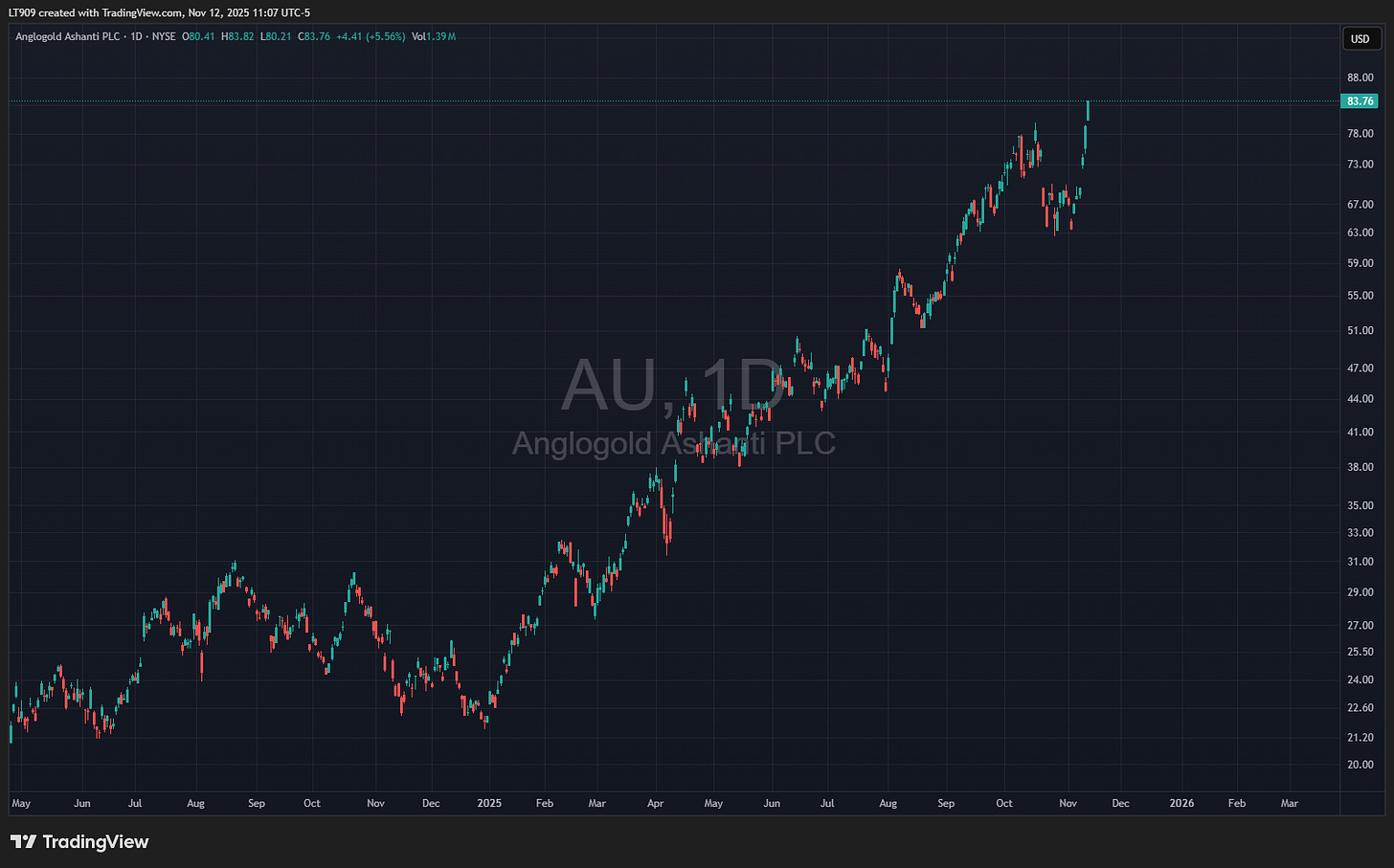The image size is (1394, 868).
Task: Click the volume reading Vol 1.39M
Action: pos(434,36)
